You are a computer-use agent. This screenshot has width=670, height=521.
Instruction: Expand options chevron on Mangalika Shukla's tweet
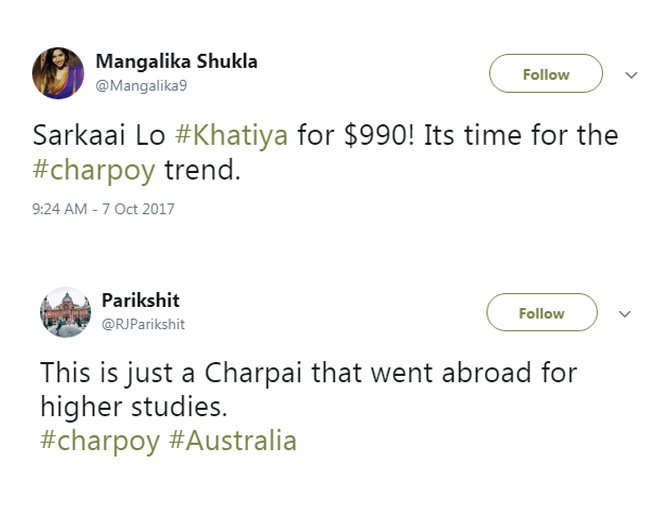click(x=631, y=74)
